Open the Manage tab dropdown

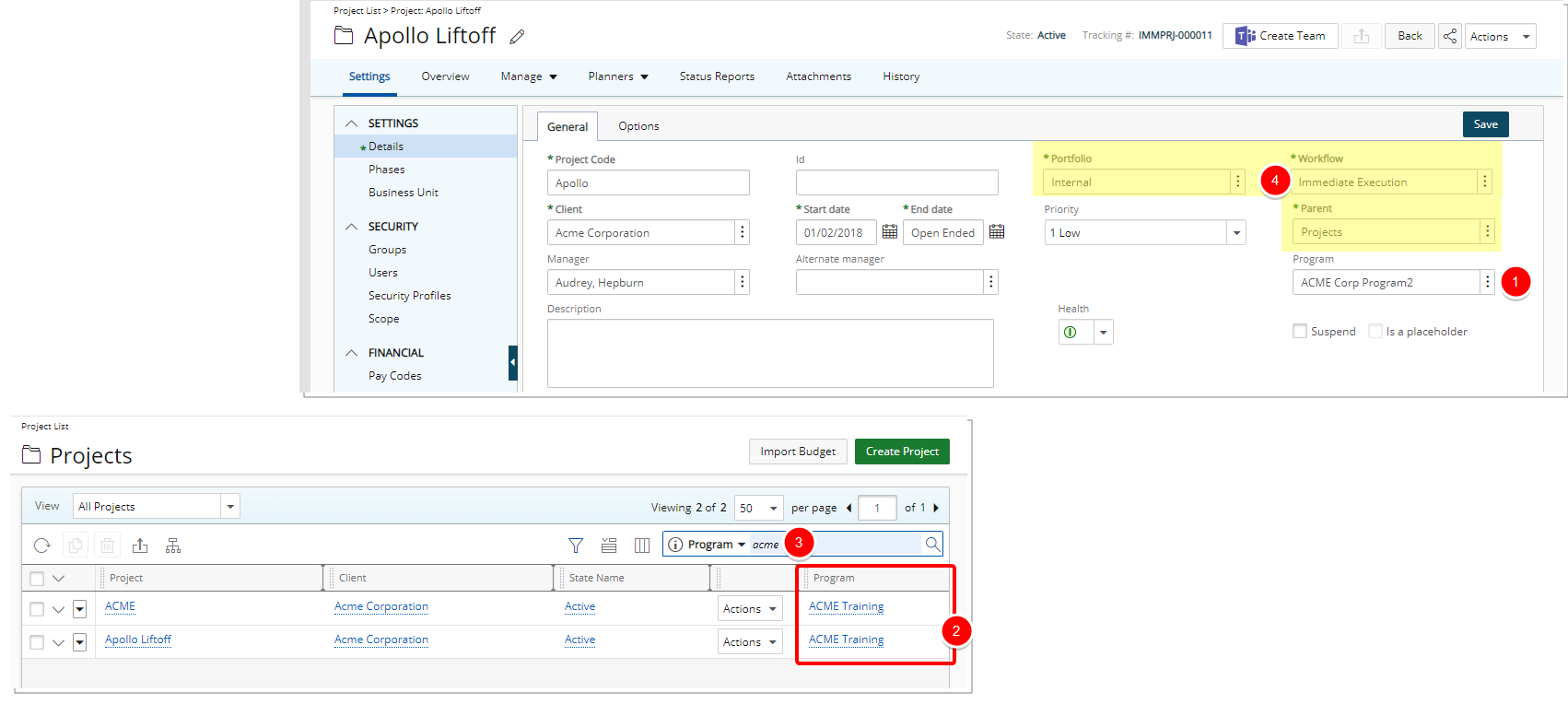529,76
